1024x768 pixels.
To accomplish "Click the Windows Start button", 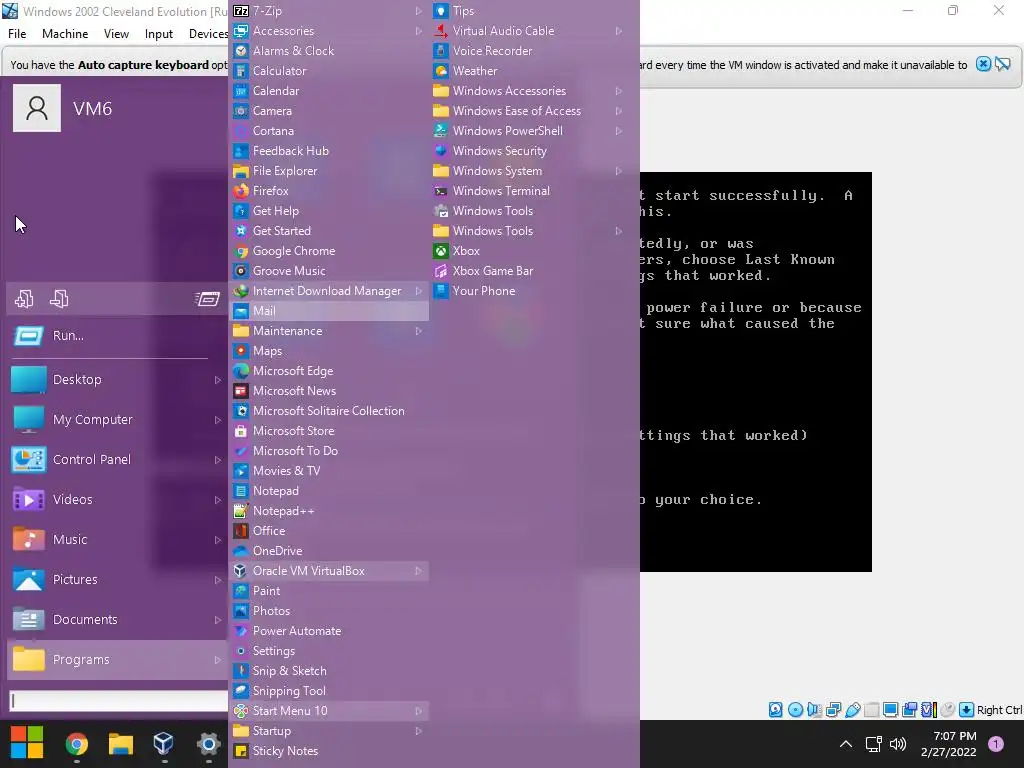I will point(27,743).
